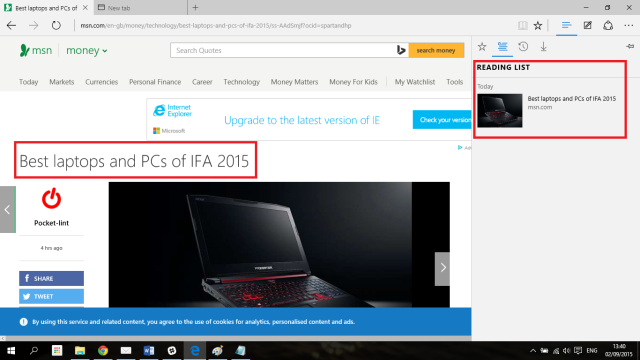Open saved IFA 2015 reading list item
This screenshot has height=360, width=640.
pyautogui.click(x=550, y=110)
